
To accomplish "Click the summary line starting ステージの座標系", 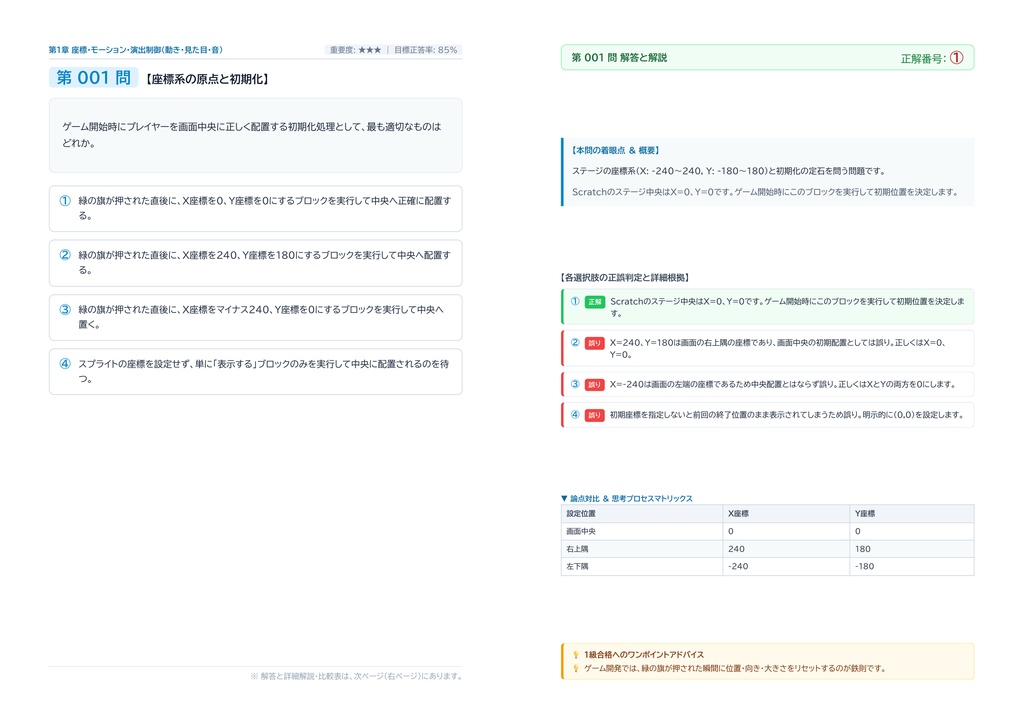I will tap(729, 171).
